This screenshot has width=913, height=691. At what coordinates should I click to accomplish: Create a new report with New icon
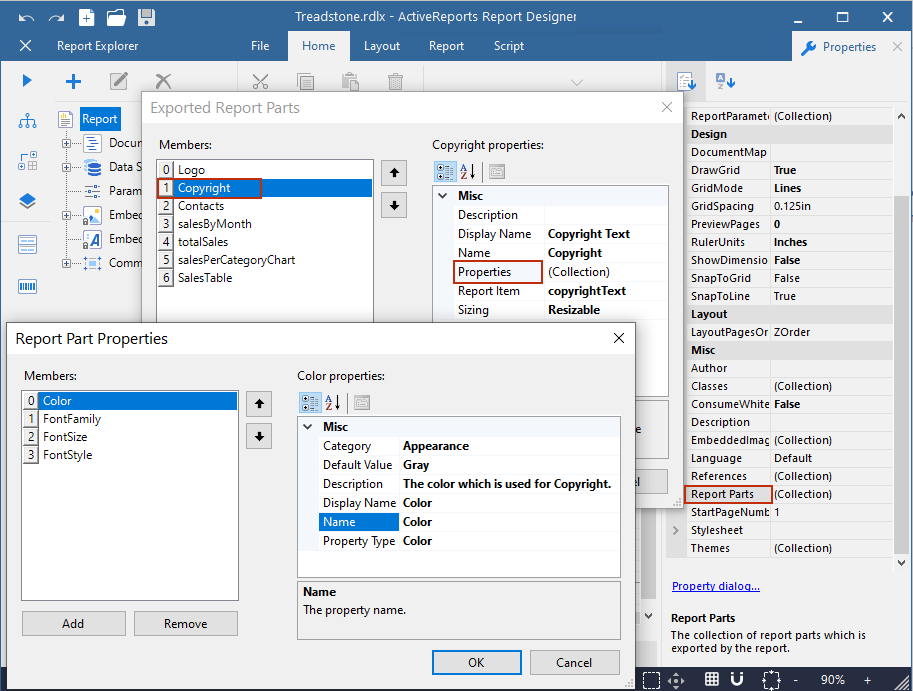click(x=86, y=17)
